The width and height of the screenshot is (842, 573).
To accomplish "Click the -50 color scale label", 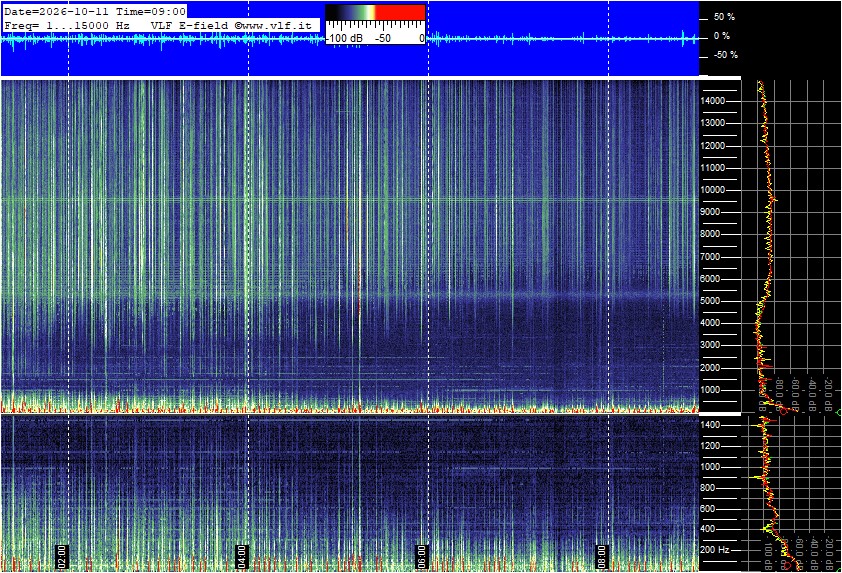I will 382,38.
